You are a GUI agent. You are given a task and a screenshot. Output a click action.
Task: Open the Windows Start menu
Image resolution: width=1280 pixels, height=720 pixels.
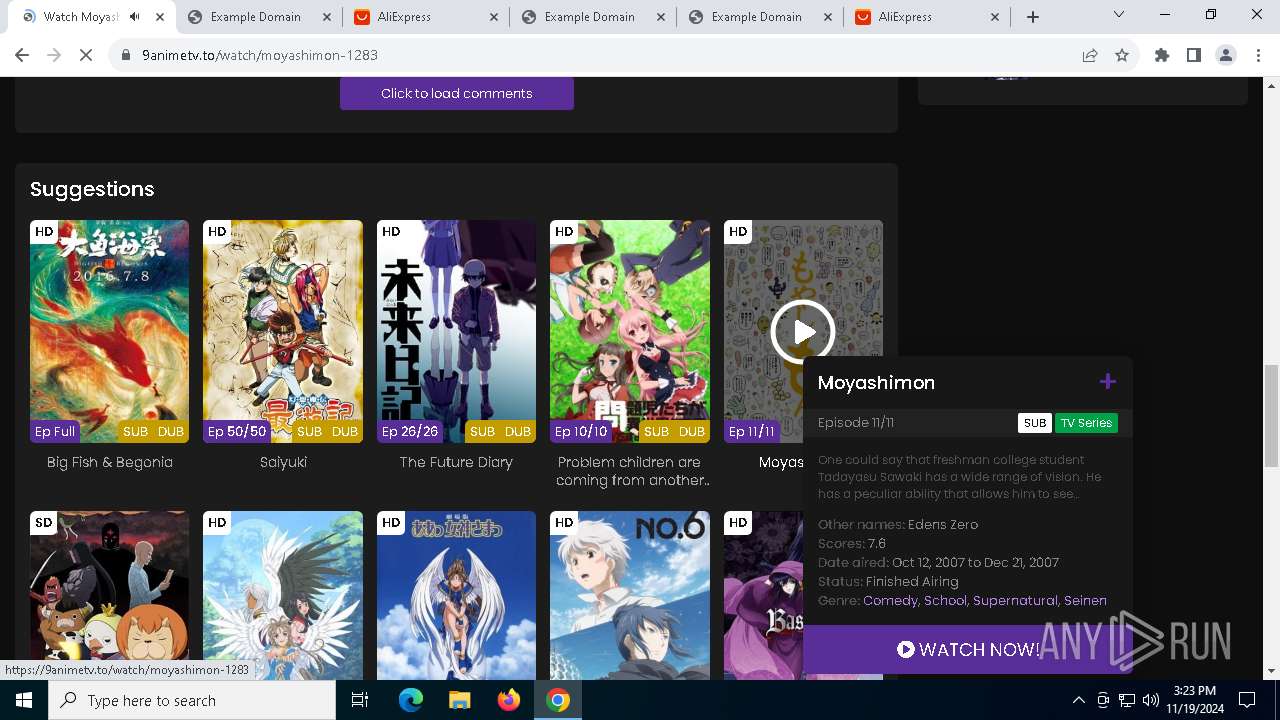pos(23,700)
